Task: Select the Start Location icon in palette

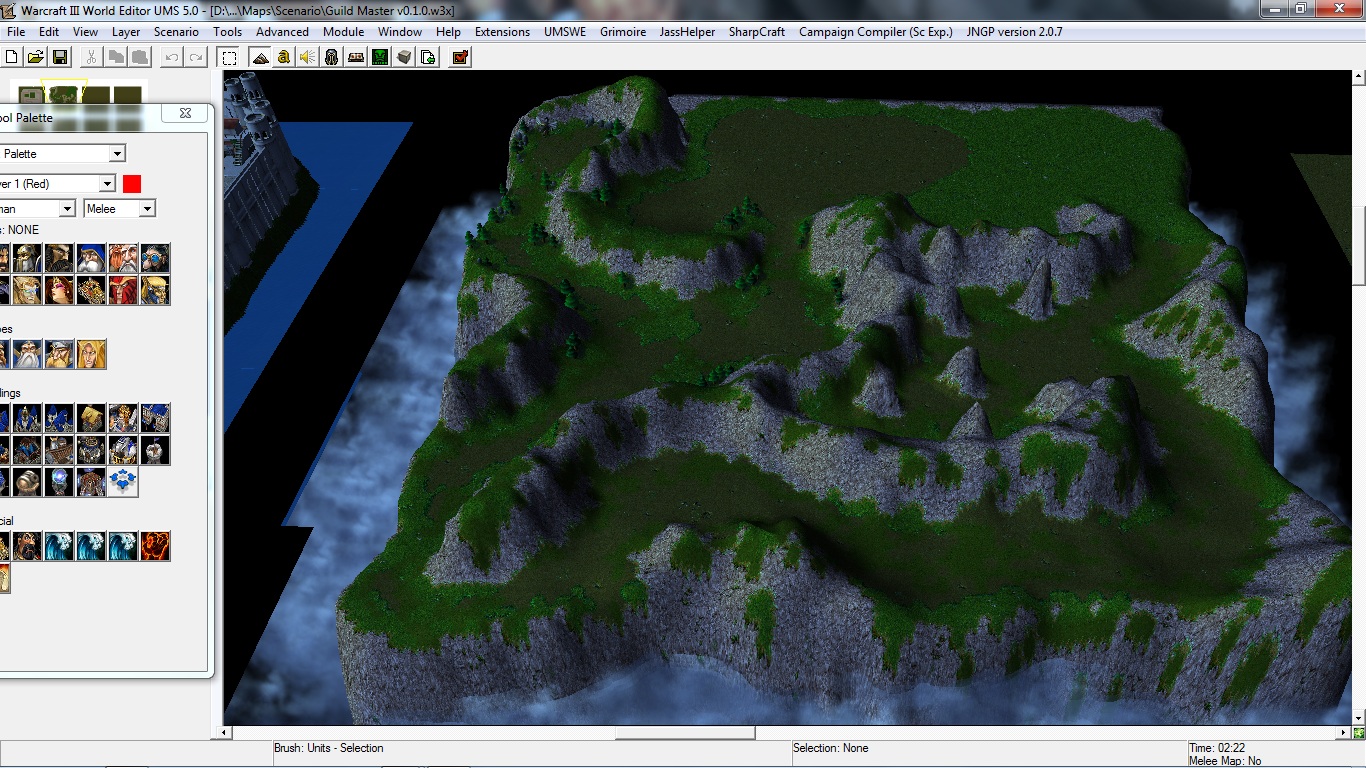Action: [x=122, y=483]
